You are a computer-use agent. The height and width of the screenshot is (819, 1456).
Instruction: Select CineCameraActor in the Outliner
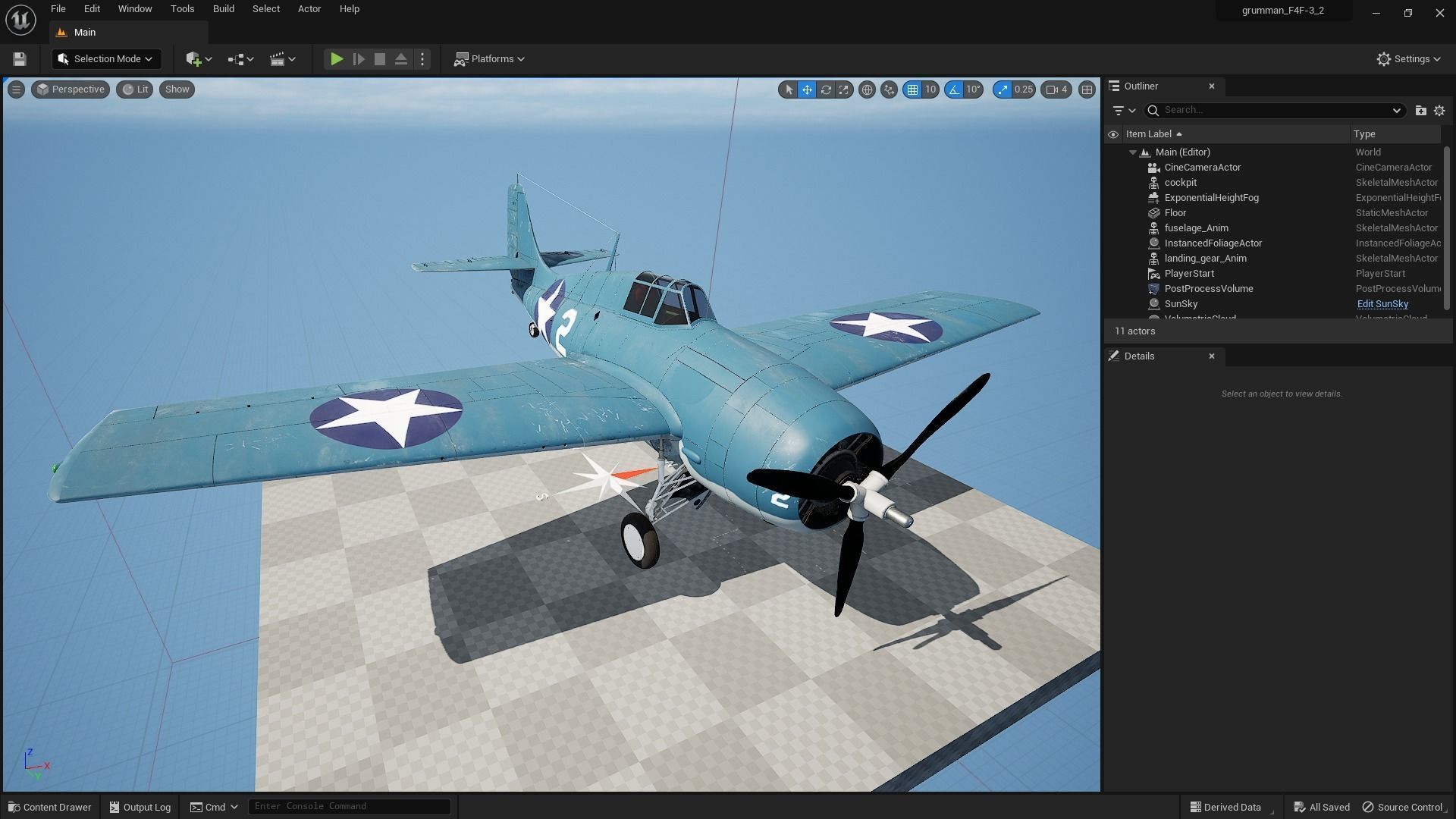point(1202,168)
